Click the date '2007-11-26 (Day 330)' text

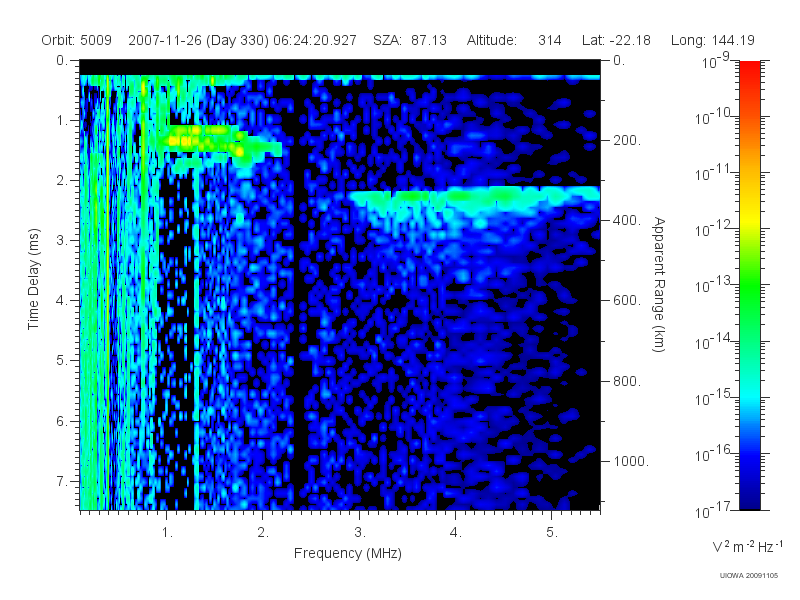pyautogui.click(x=198, y=40)
